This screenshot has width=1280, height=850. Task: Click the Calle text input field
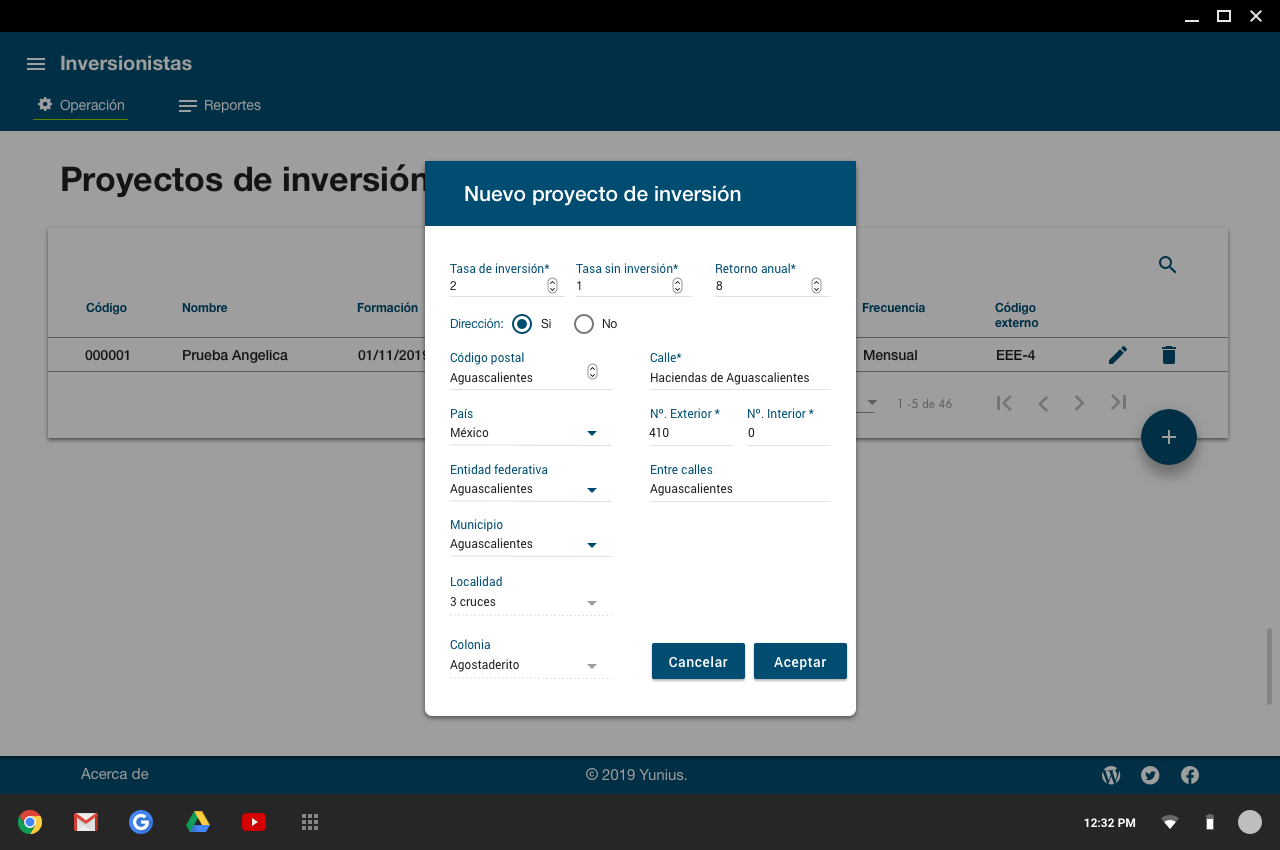point(739,378)
